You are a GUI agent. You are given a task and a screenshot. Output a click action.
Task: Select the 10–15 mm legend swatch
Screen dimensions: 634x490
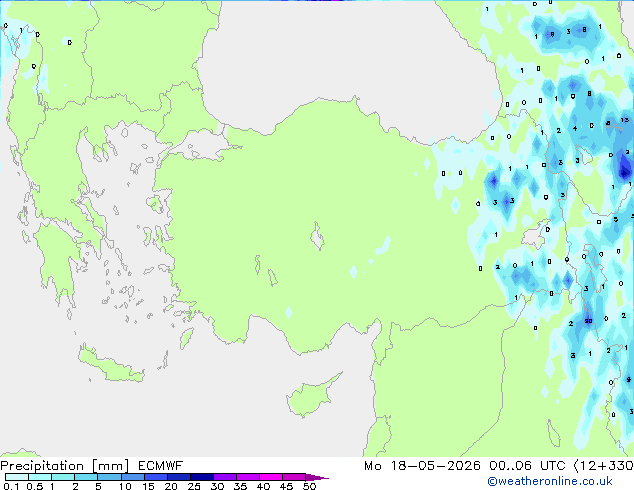pos(132,477)
